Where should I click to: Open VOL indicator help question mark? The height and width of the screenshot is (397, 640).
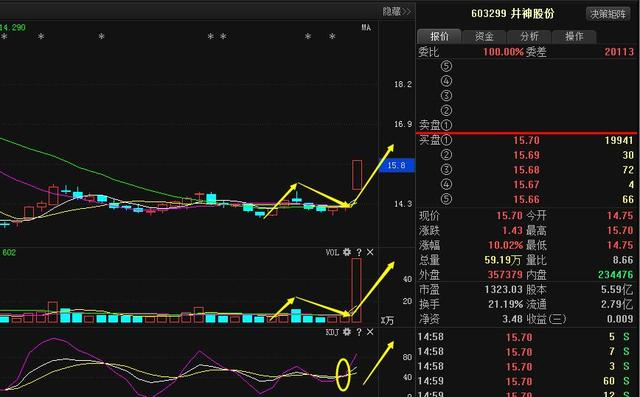[359, 252]
